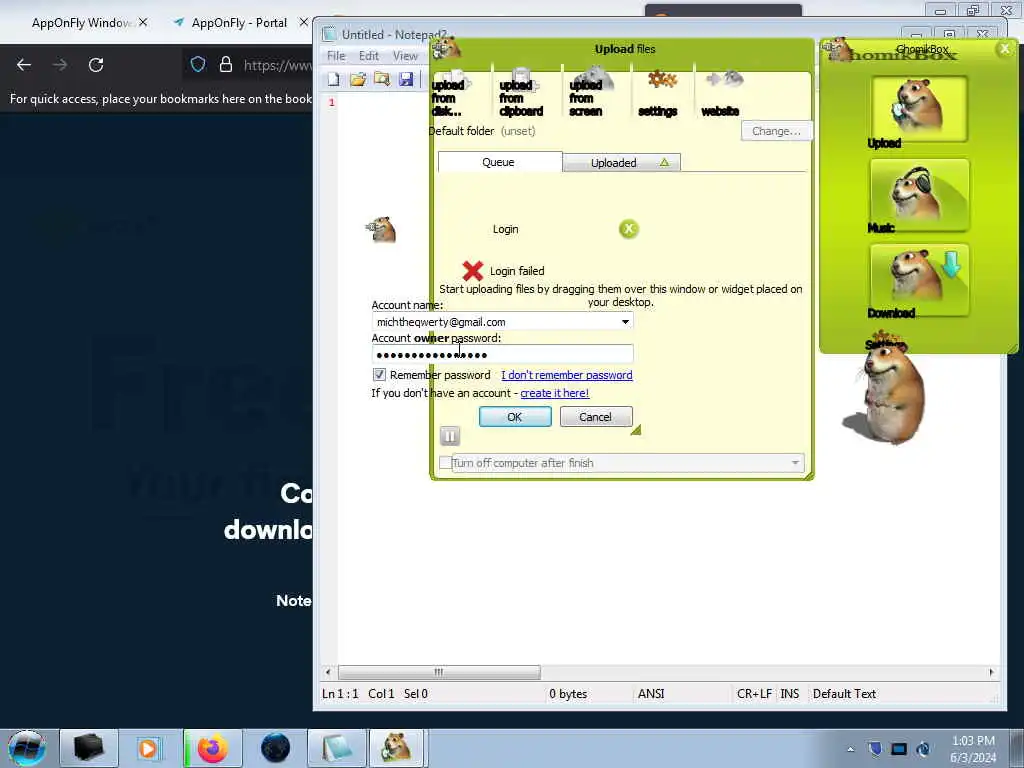Toggle Turn off computer after finish checkbox
Viewport: 1024px width, 768px height.
[x=445, y=462]
